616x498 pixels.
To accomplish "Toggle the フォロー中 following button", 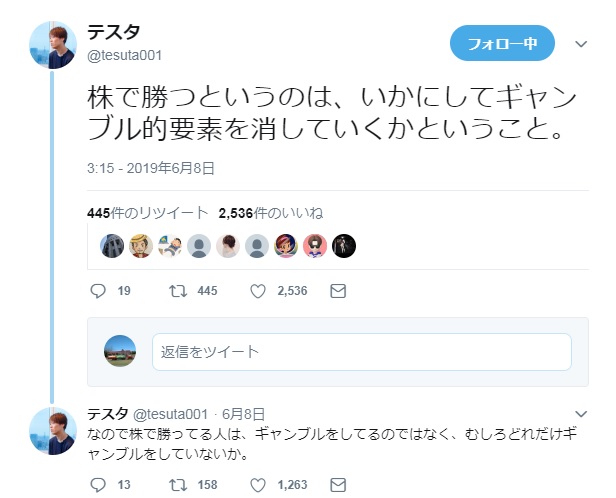I will [502, 43].
